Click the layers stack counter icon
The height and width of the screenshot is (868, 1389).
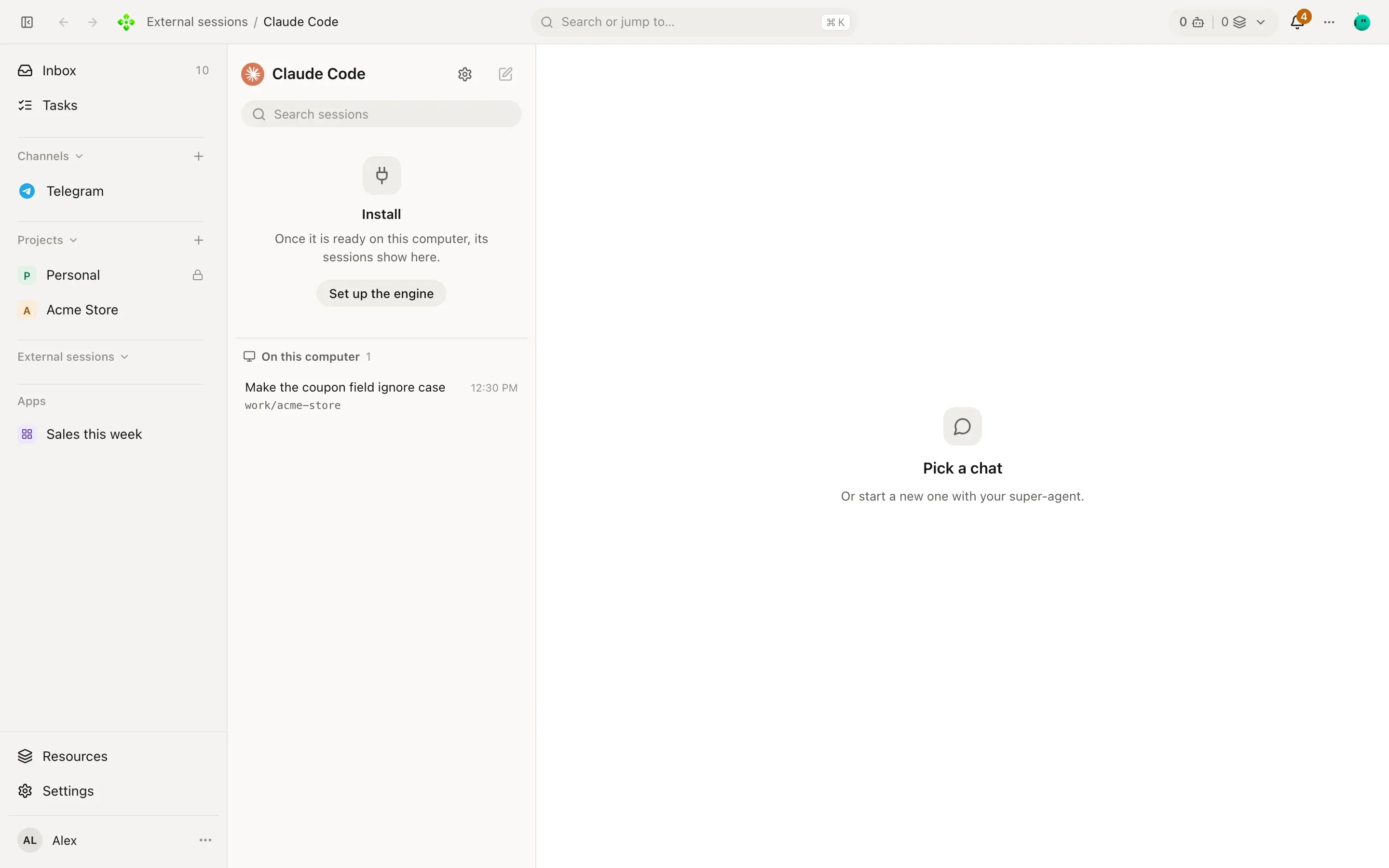[1240, 22]
